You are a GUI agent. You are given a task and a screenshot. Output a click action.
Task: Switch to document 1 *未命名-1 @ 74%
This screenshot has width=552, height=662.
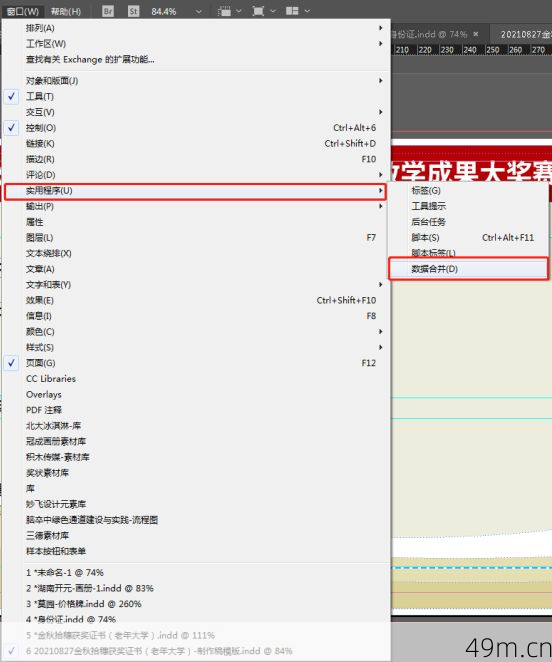[x=196, y=572]
